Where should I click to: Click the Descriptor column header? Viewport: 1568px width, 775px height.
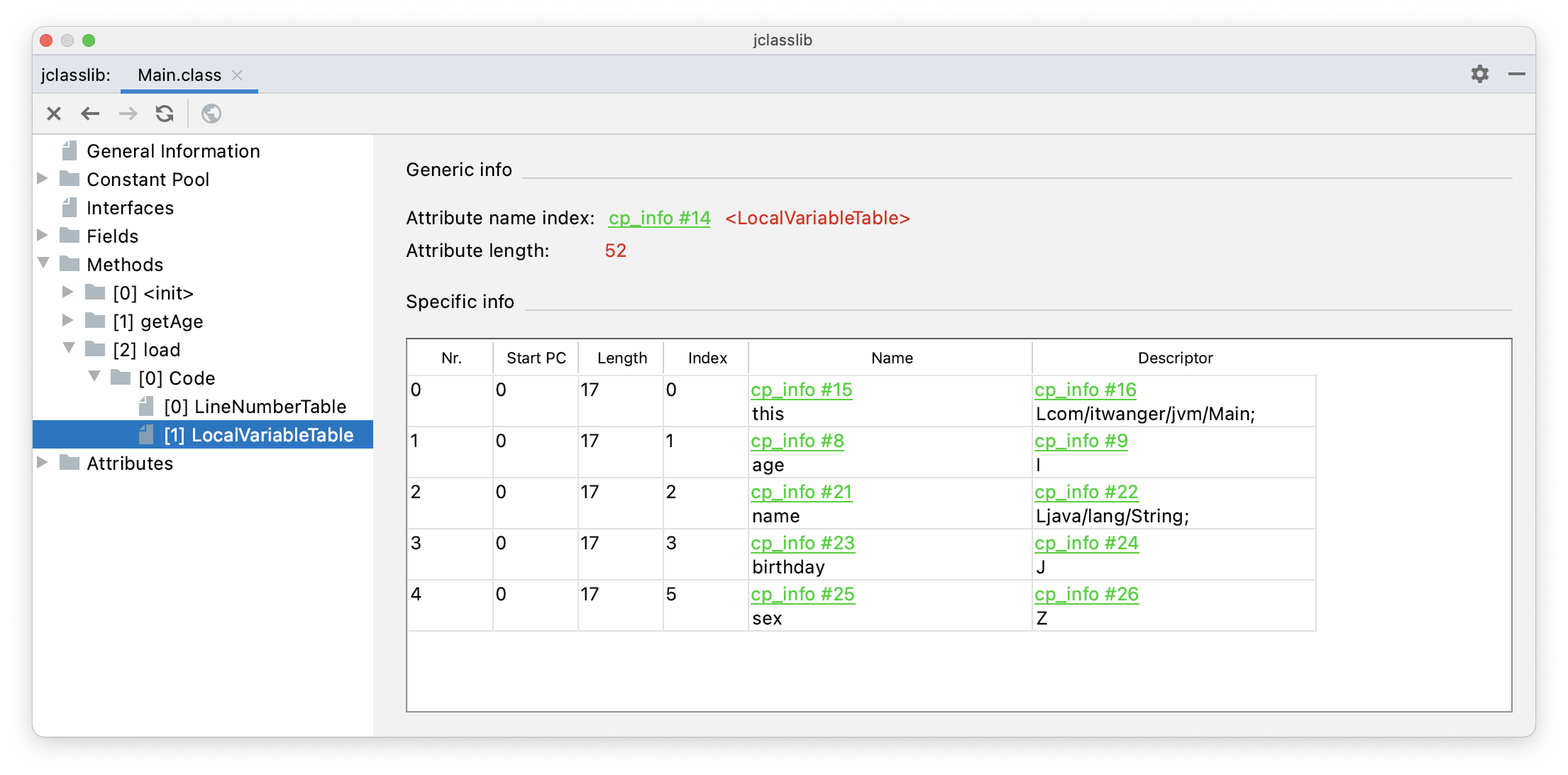(1174, 358)
